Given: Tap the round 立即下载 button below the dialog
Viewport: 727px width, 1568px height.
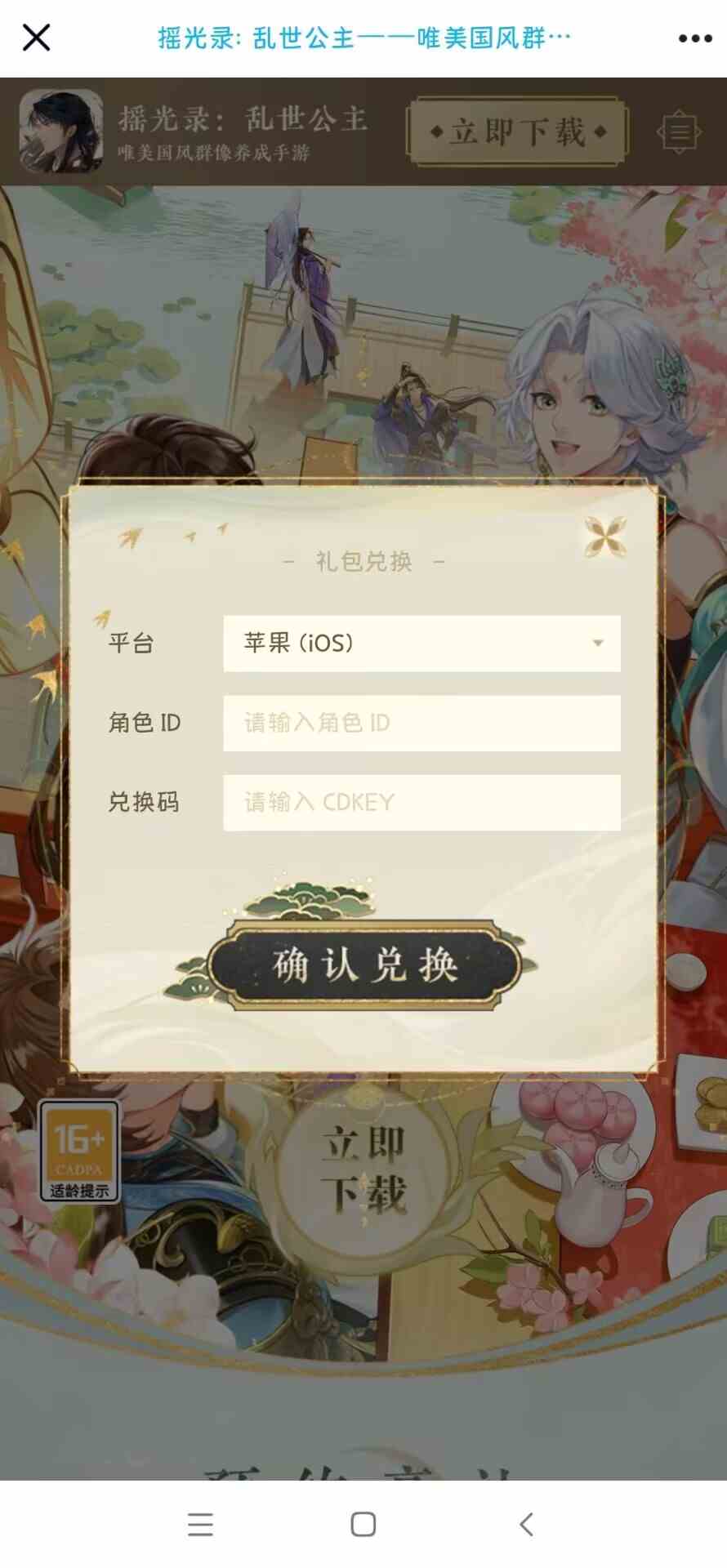Looking at the screenshot, I should [x=364, y=1168].
